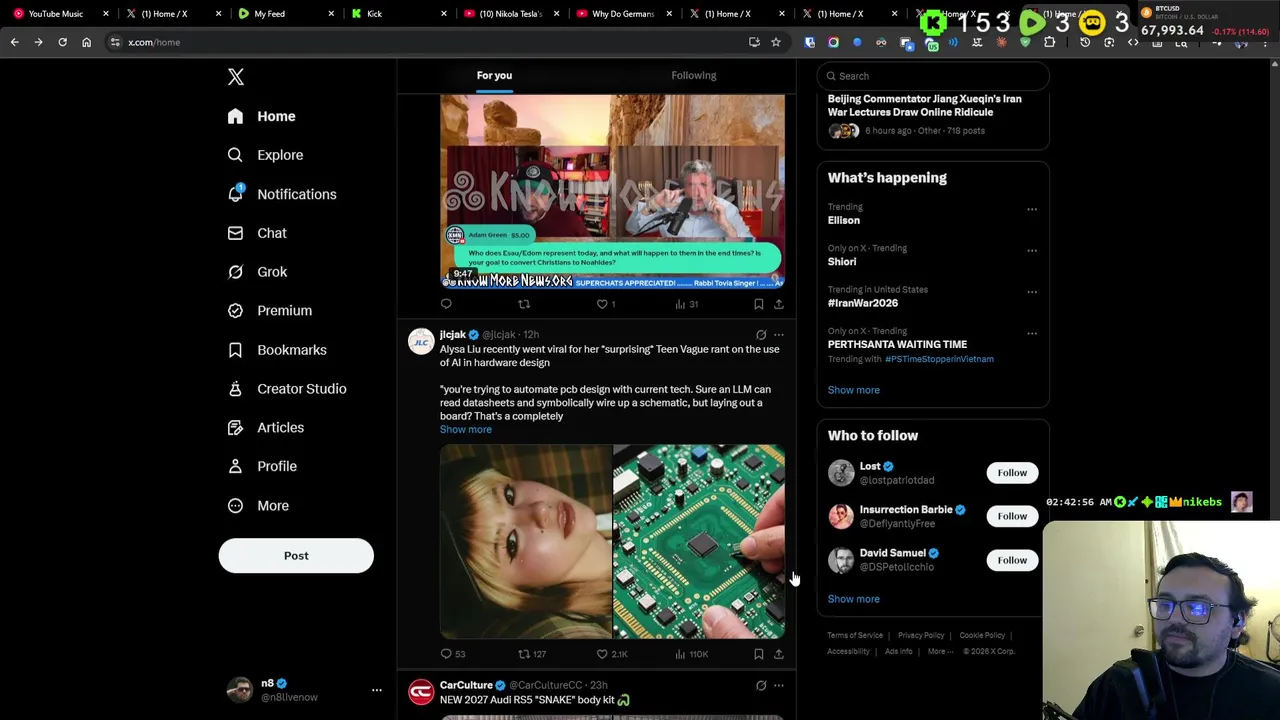Click the X logo in the sidebar

point(235,77)
